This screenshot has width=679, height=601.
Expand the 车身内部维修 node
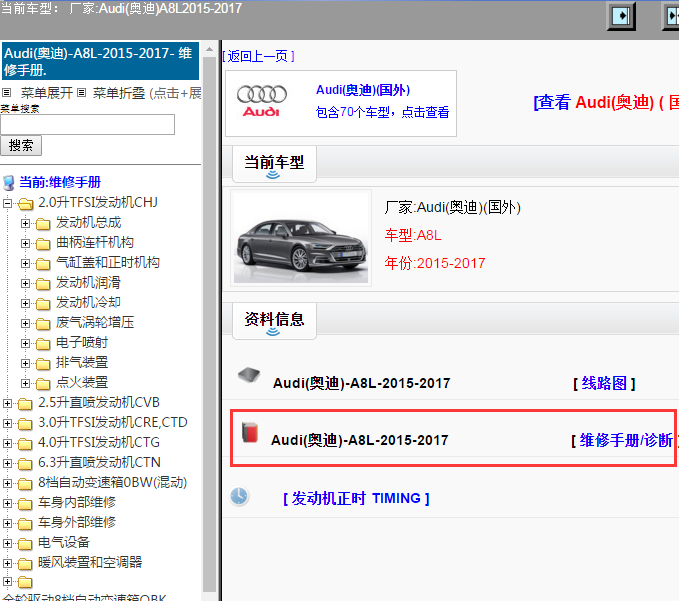pos(7,503)
